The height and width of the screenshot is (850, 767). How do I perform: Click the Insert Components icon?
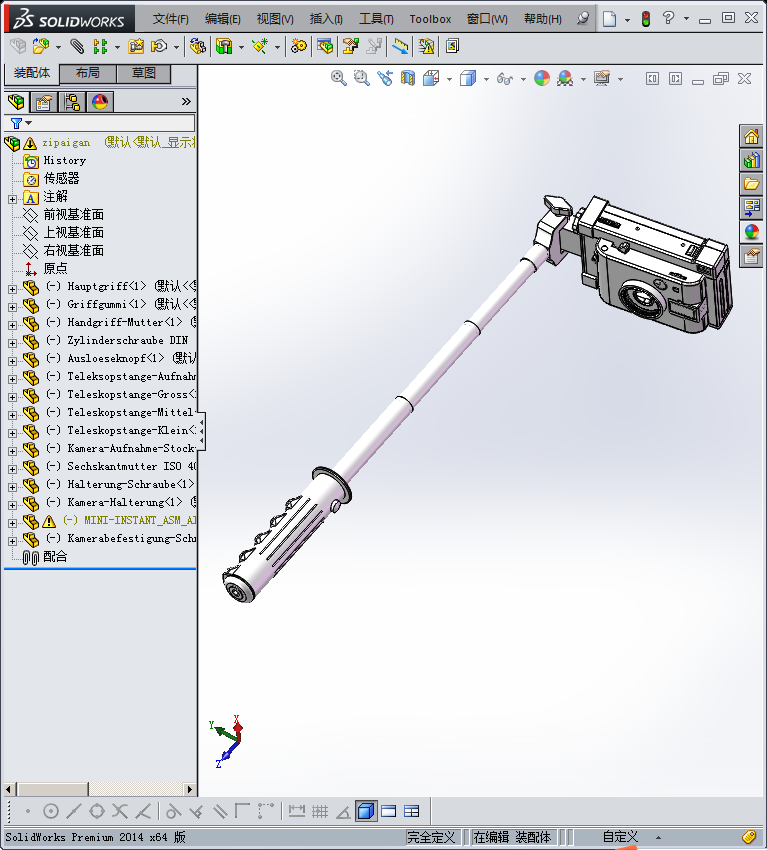[x=41, y=47]
